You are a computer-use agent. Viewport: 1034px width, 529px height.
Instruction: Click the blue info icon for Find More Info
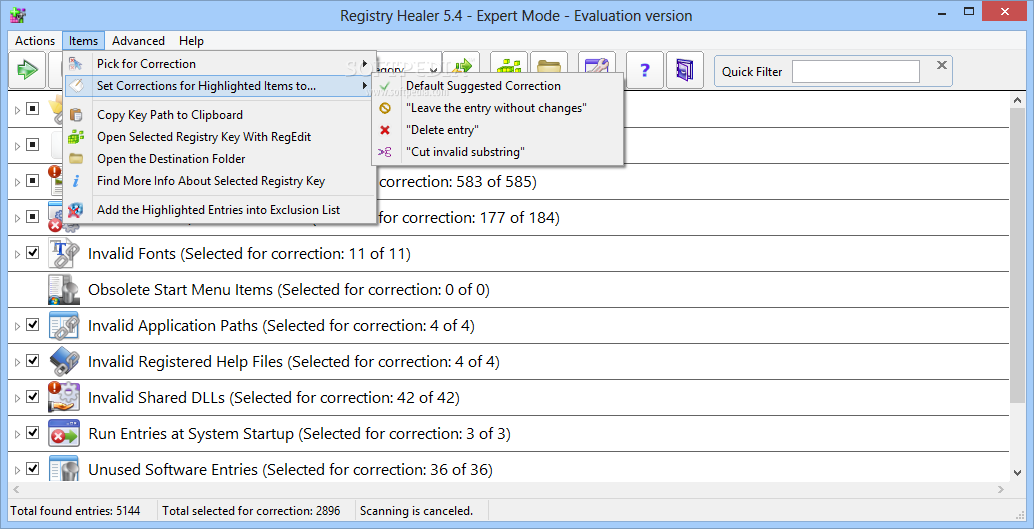click(76, 181)
